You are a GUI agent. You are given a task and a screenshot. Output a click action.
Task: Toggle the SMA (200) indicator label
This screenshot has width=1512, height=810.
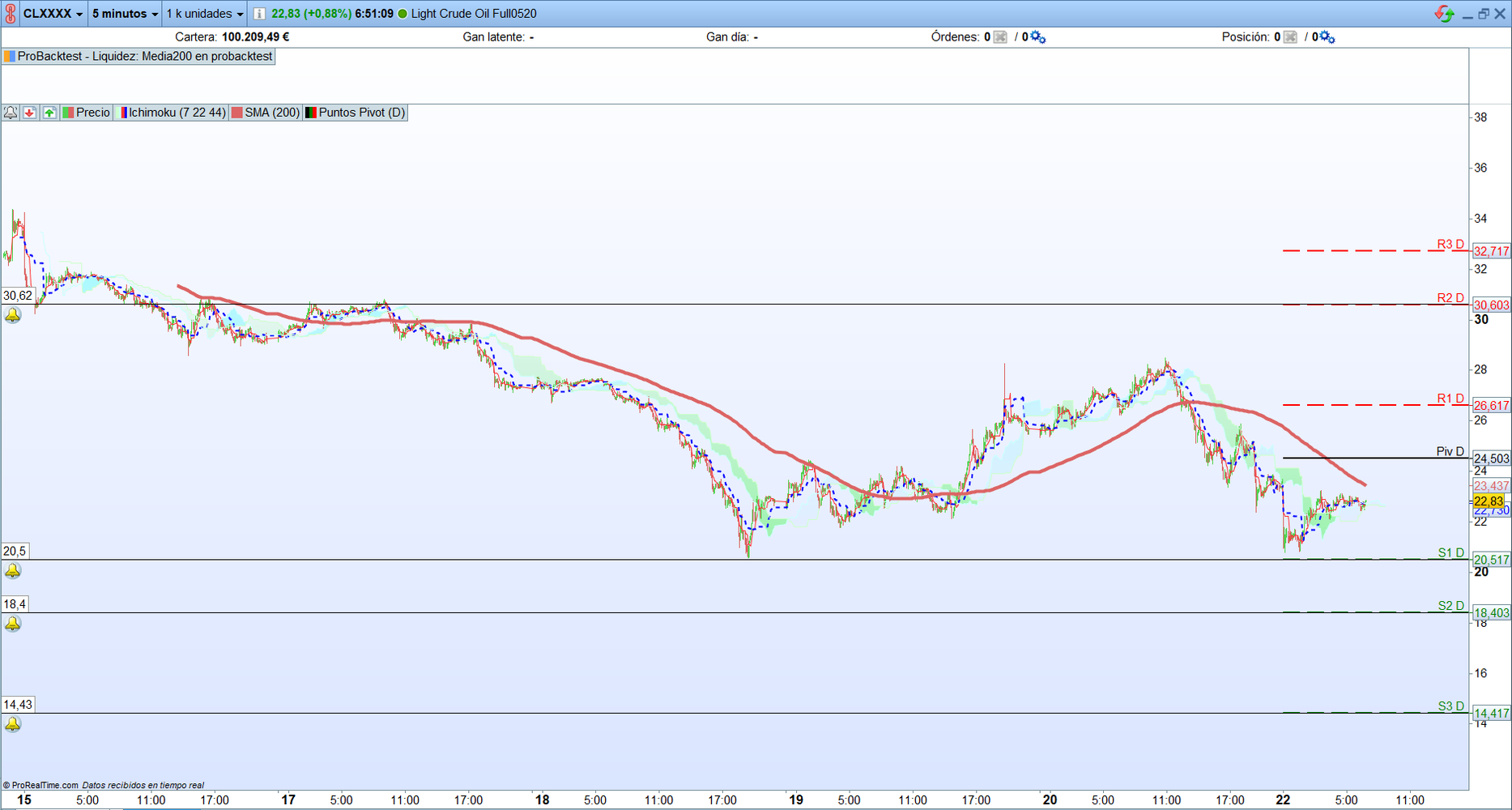tap(266, 113)
